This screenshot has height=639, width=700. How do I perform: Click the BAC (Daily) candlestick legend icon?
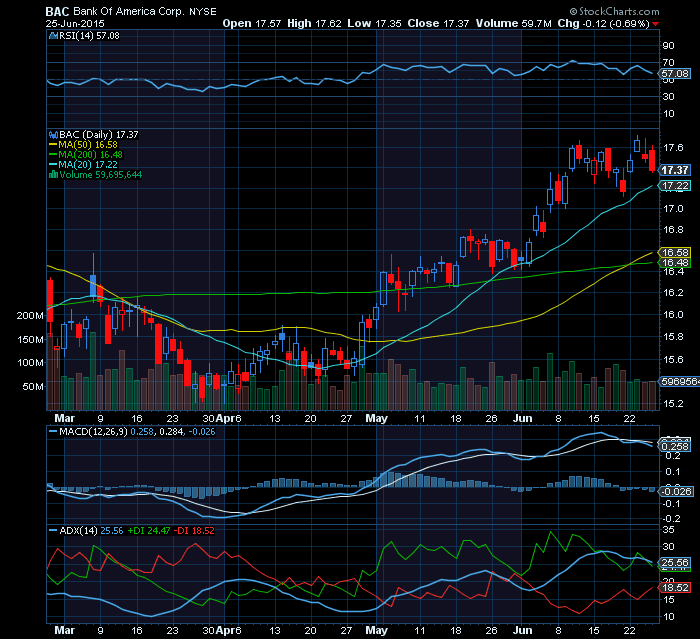53,135
